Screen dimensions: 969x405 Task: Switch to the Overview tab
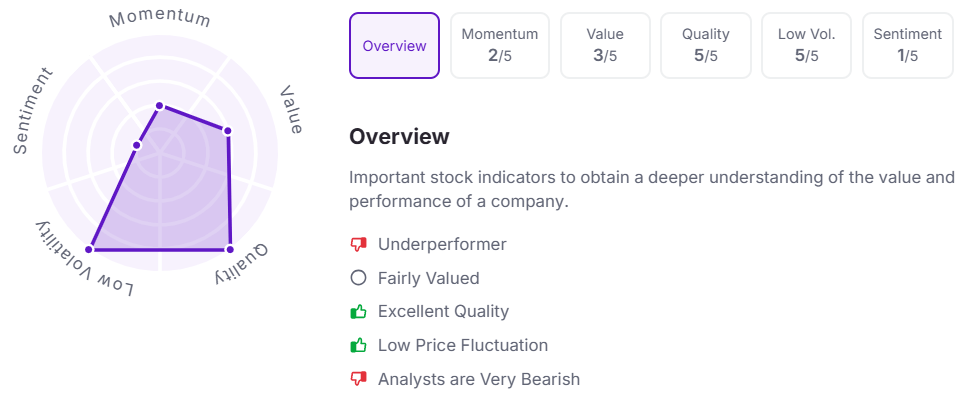coord(394,46)
